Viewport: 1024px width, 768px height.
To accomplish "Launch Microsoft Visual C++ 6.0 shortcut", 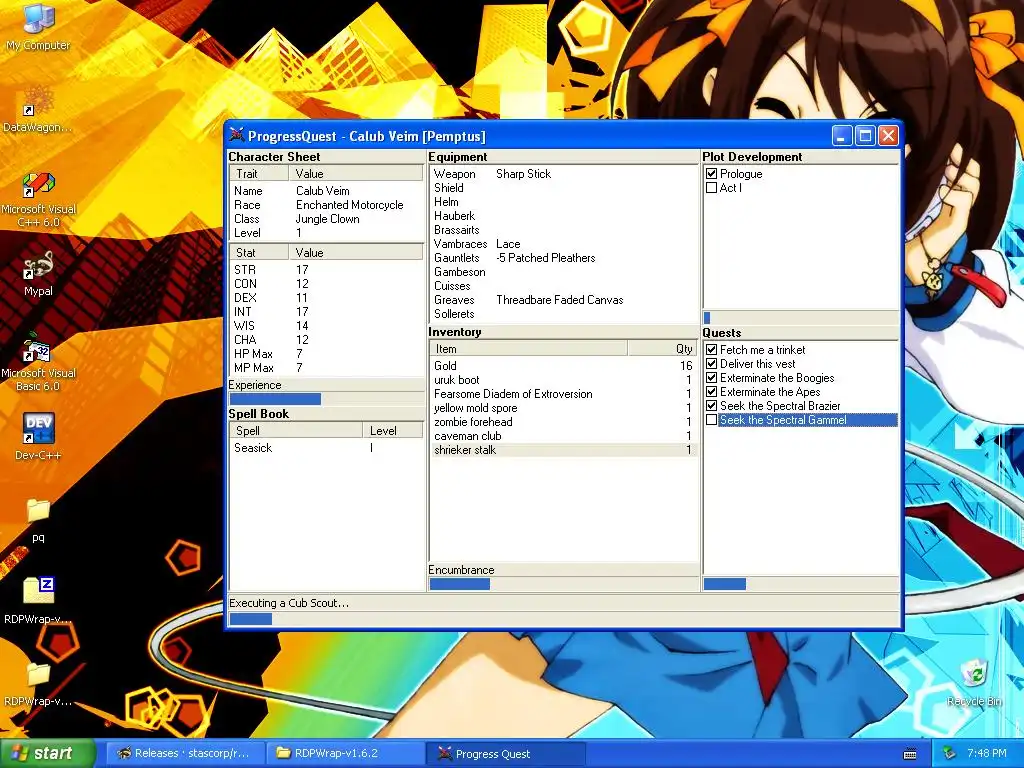I will tap(38, 200).
